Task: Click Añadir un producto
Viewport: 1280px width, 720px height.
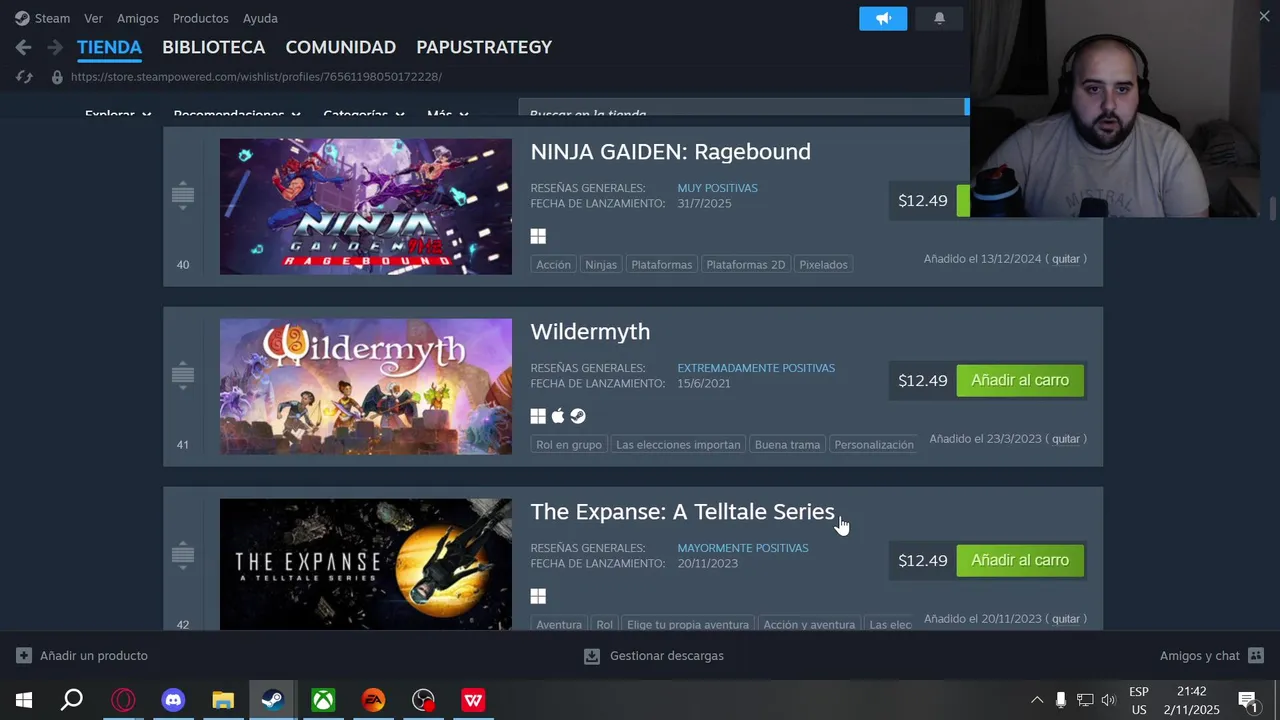Action: click(82, 656)
